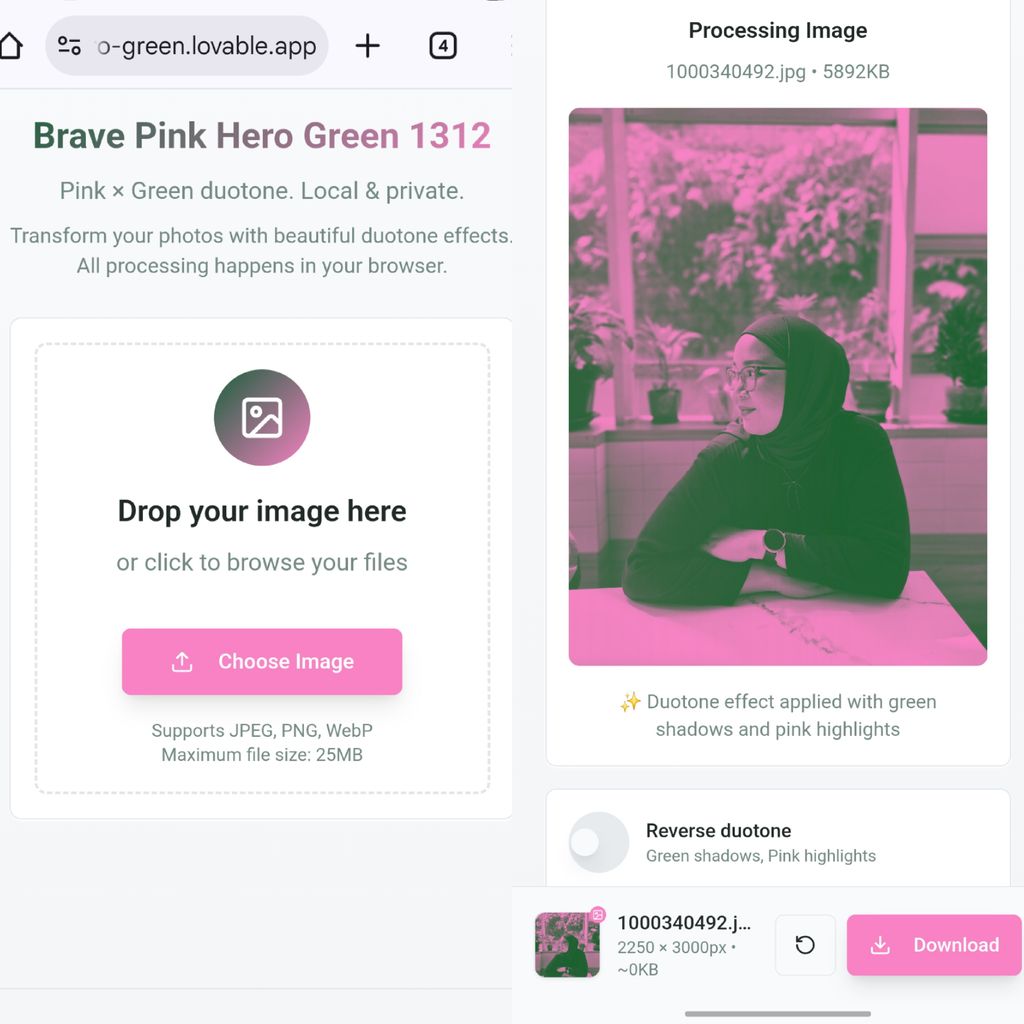
Task: Click the large duotone photo preview
Action: click(778, 386)
